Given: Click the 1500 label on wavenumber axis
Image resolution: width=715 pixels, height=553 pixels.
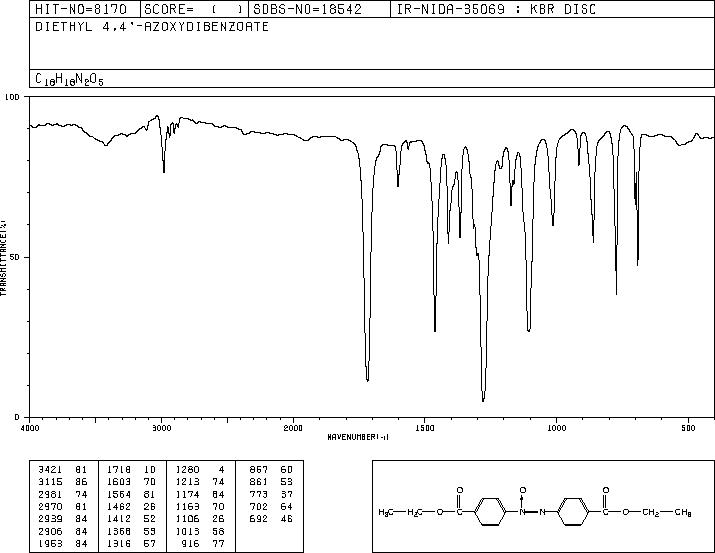Looking at the screenshot, I should pyautogui.click(x=425, y=428).
